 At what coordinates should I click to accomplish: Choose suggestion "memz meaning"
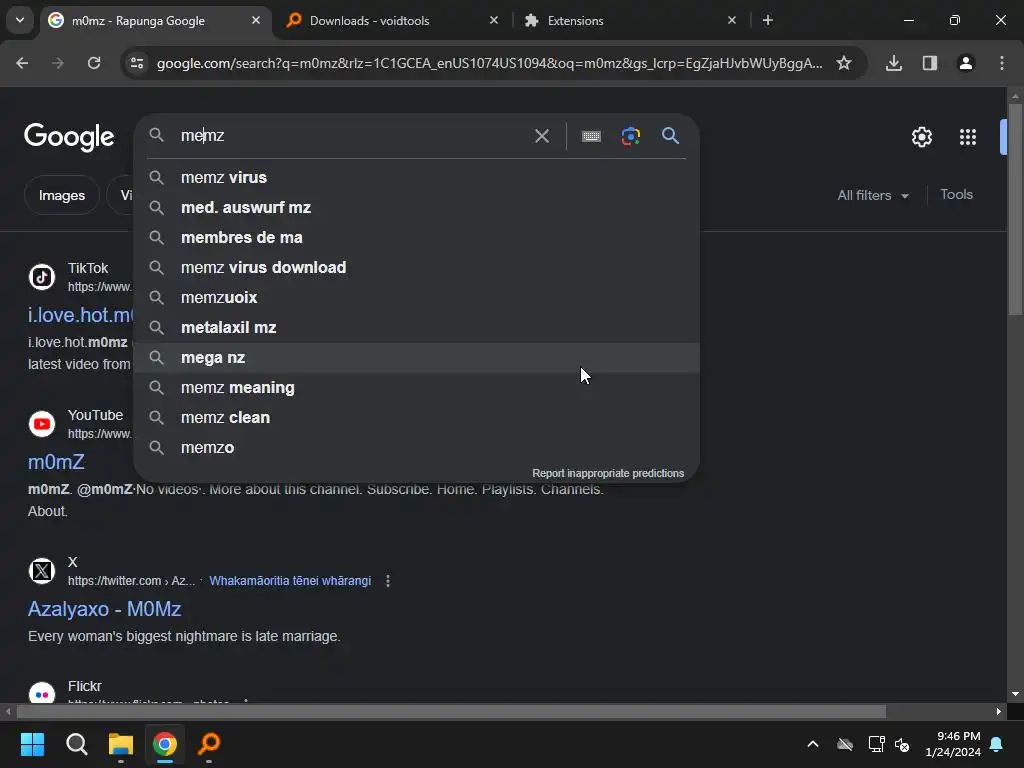click(x=416, y=388)
